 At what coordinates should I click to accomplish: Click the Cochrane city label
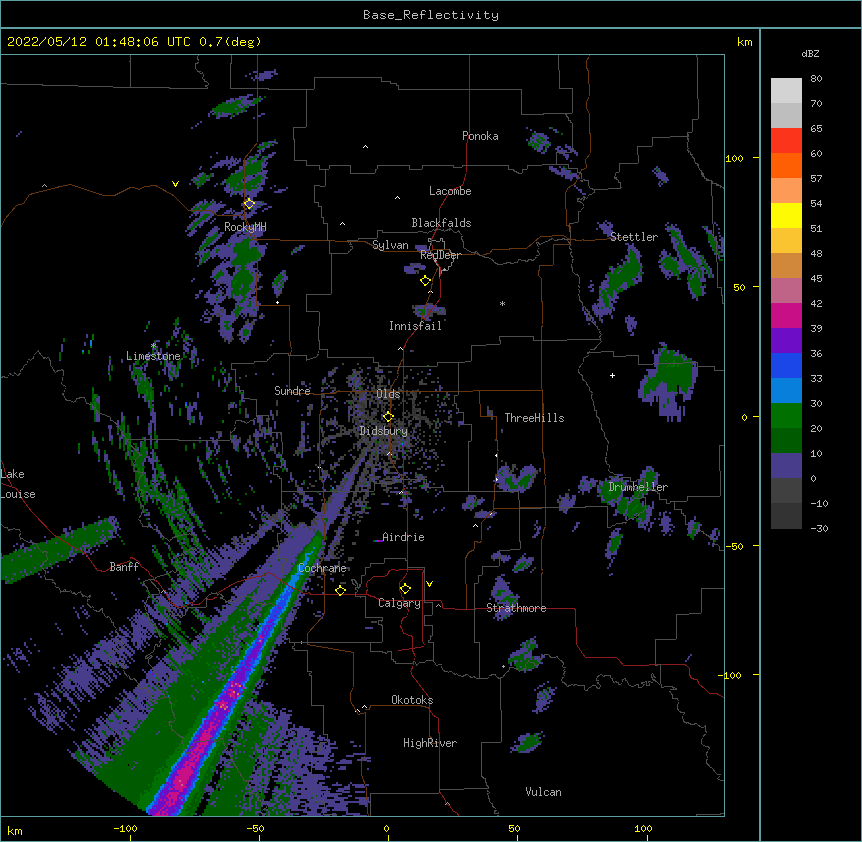pyautogui.click(x=322, y=568)
